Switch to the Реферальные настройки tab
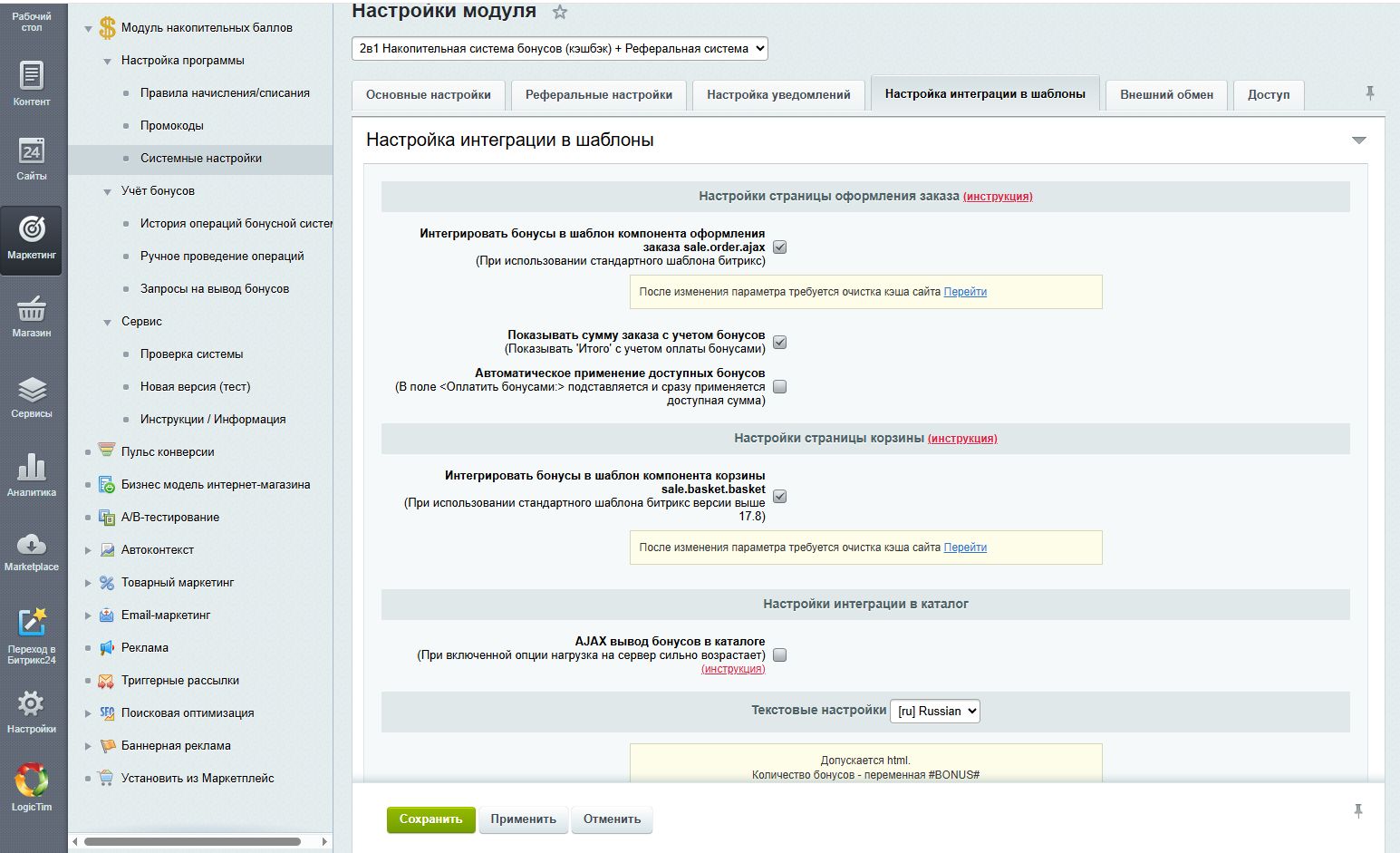The image size is (1400, 853). coord(599,94)
